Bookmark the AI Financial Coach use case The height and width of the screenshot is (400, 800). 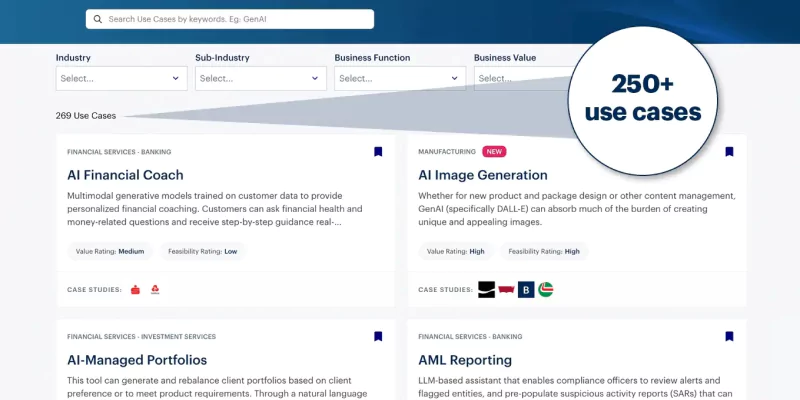pos(378,152)
